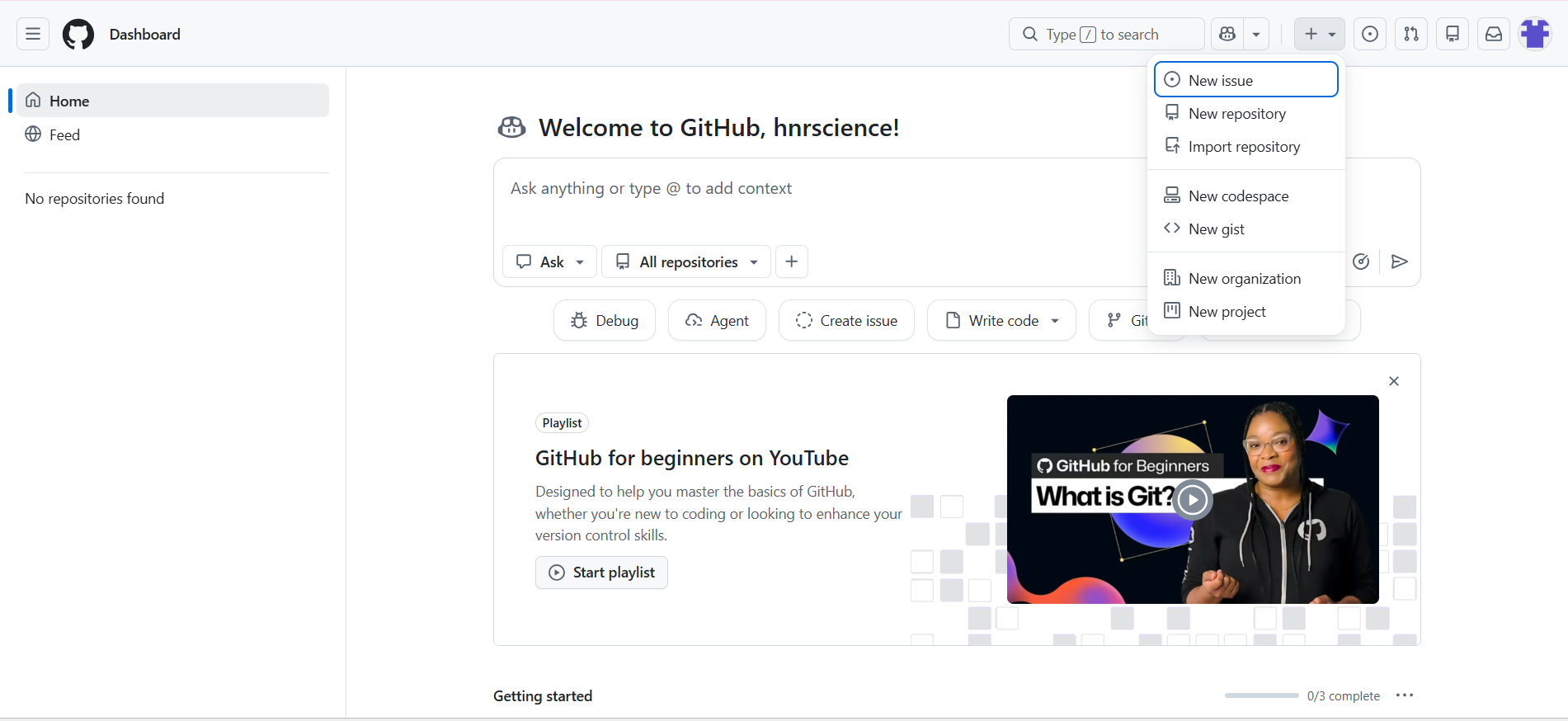1568x721 pixels.
Task: Click the Agent suggestion button
Action: click(717, 320)
